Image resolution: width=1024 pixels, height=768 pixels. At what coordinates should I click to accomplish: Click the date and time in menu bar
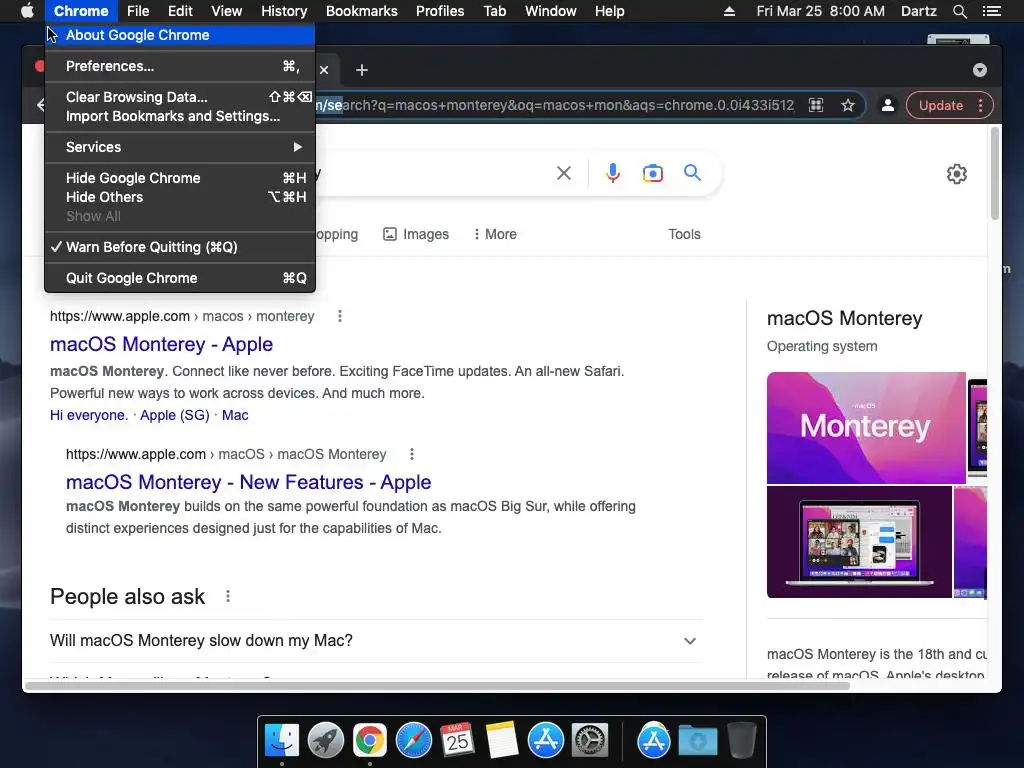820,11
